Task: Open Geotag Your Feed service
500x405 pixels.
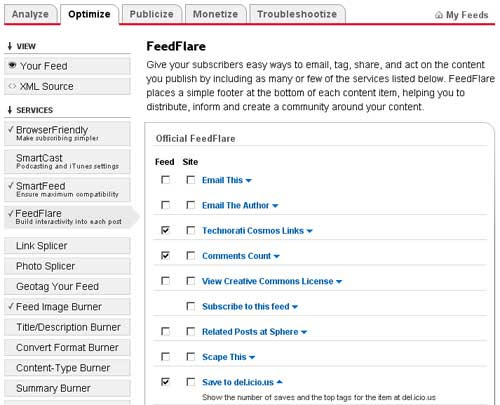Action: click(67, 286)
